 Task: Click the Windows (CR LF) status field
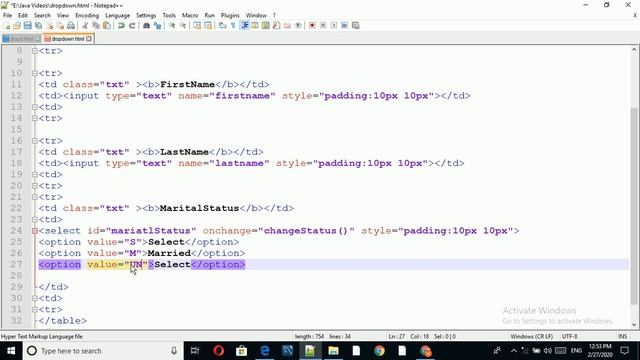(531, 337)
